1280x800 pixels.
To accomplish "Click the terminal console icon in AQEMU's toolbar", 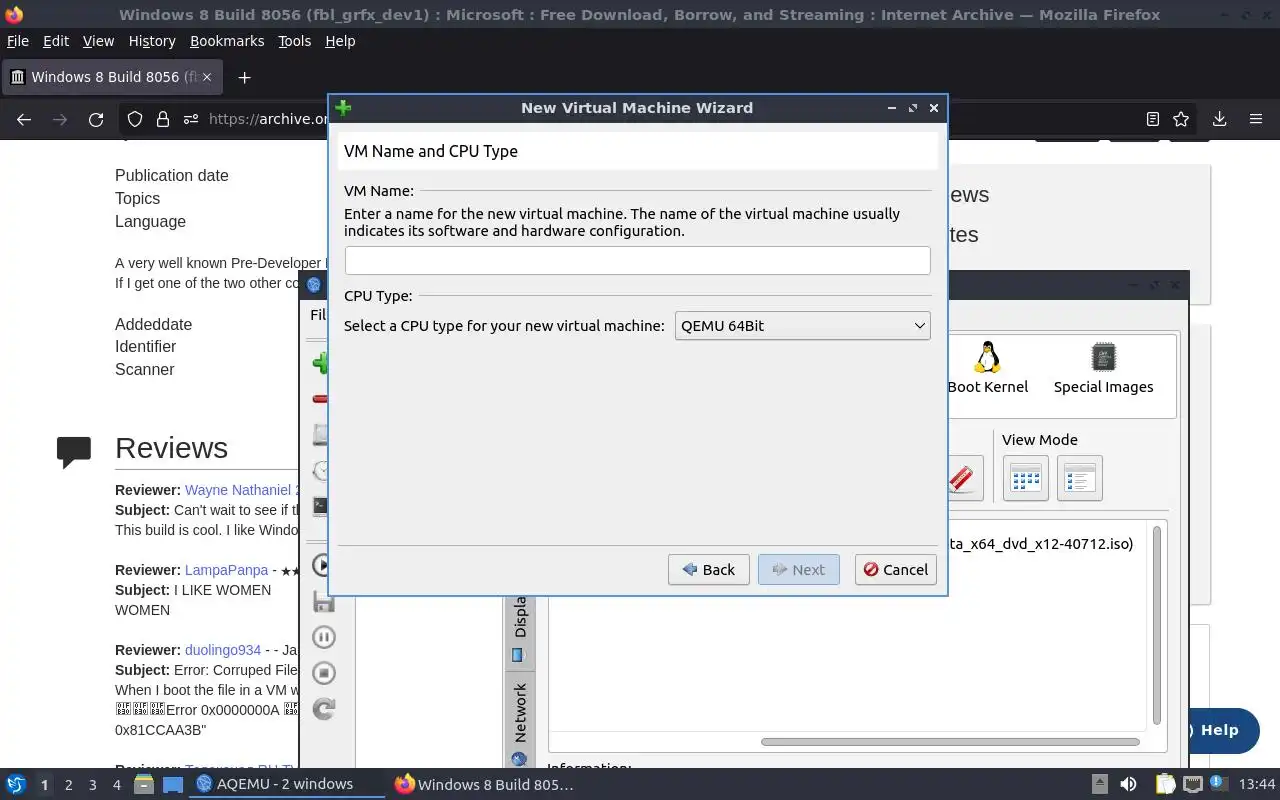I will click(x=320, y=506).
